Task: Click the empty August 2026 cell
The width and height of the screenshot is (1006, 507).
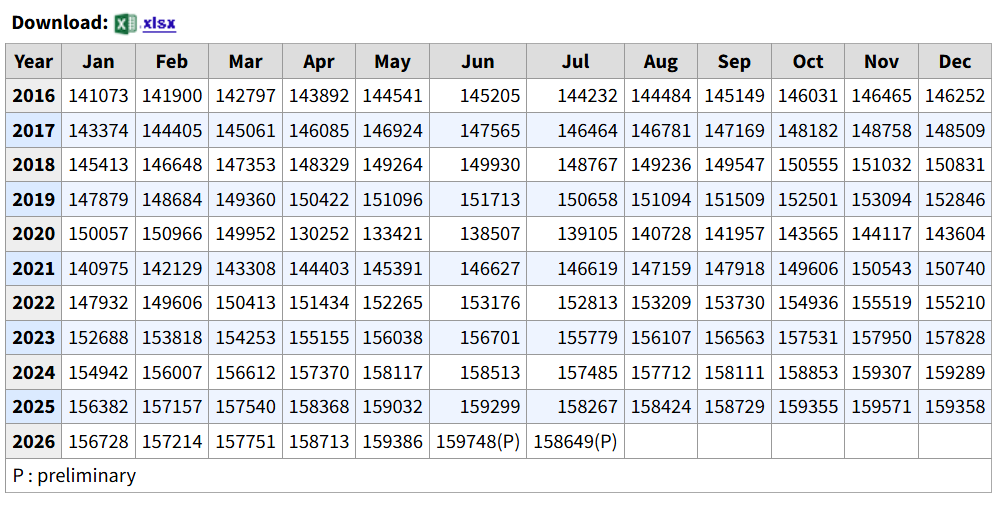Action: click(x=661, y=442)
